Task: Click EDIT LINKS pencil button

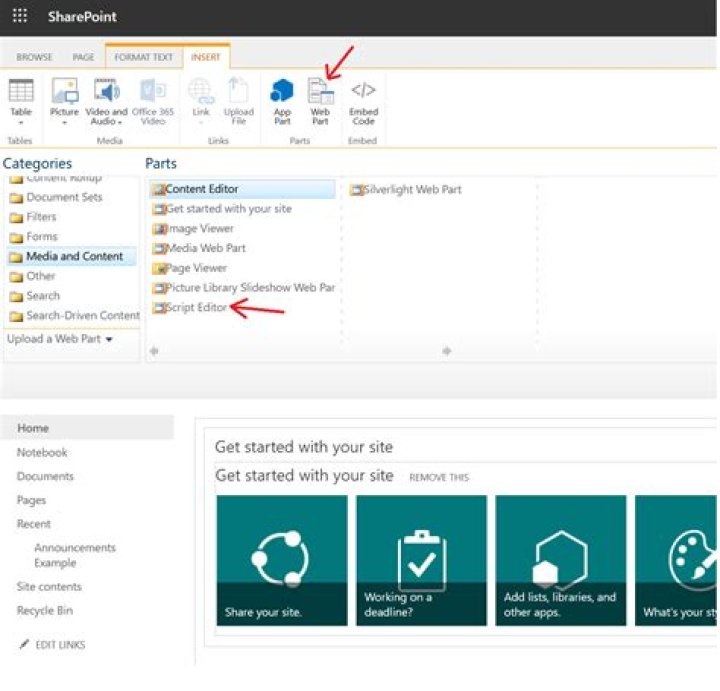Action: coord(52,645)
